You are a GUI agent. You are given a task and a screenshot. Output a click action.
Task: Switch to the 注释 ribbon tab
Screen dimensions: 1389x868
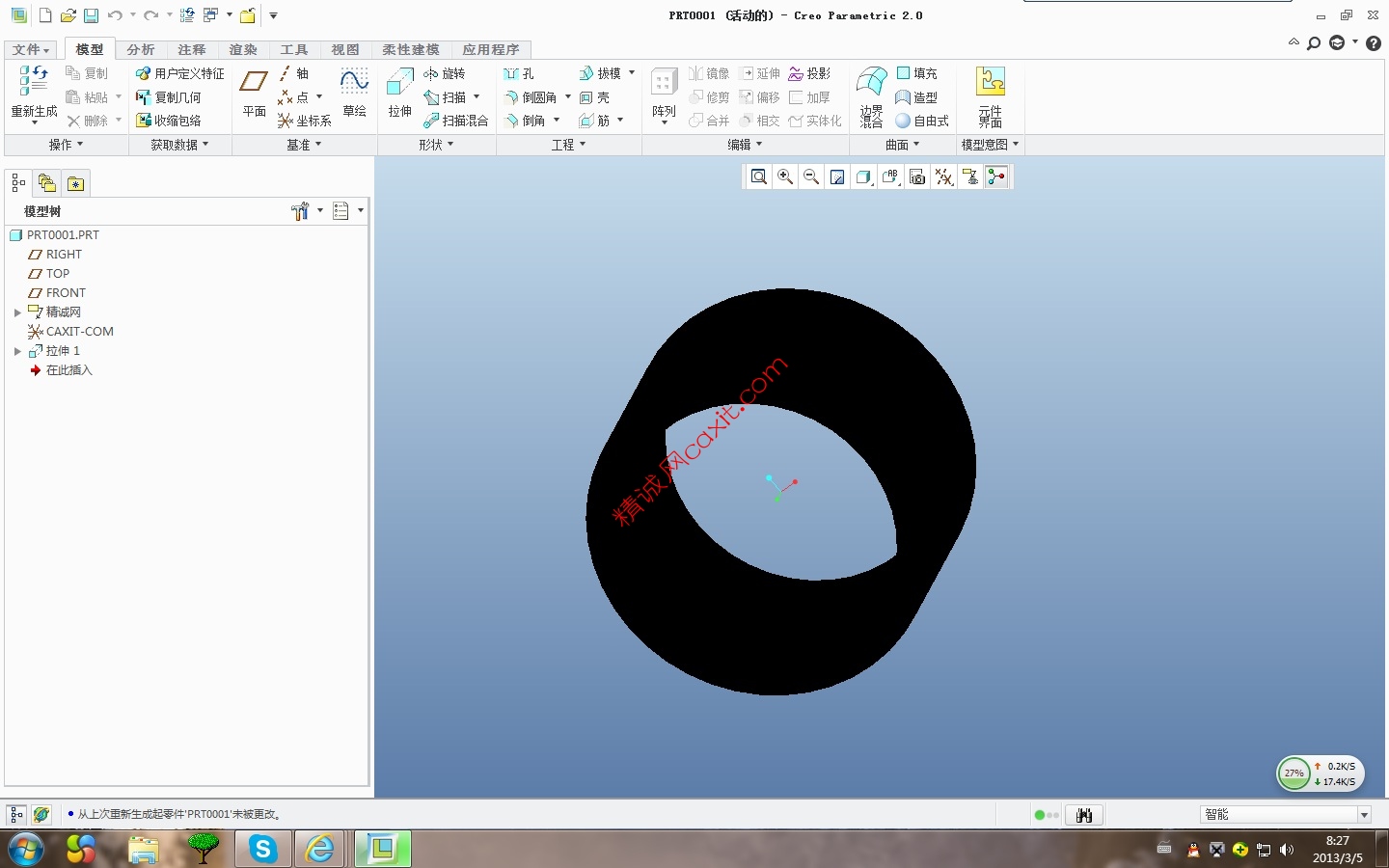tap(191, 49)
